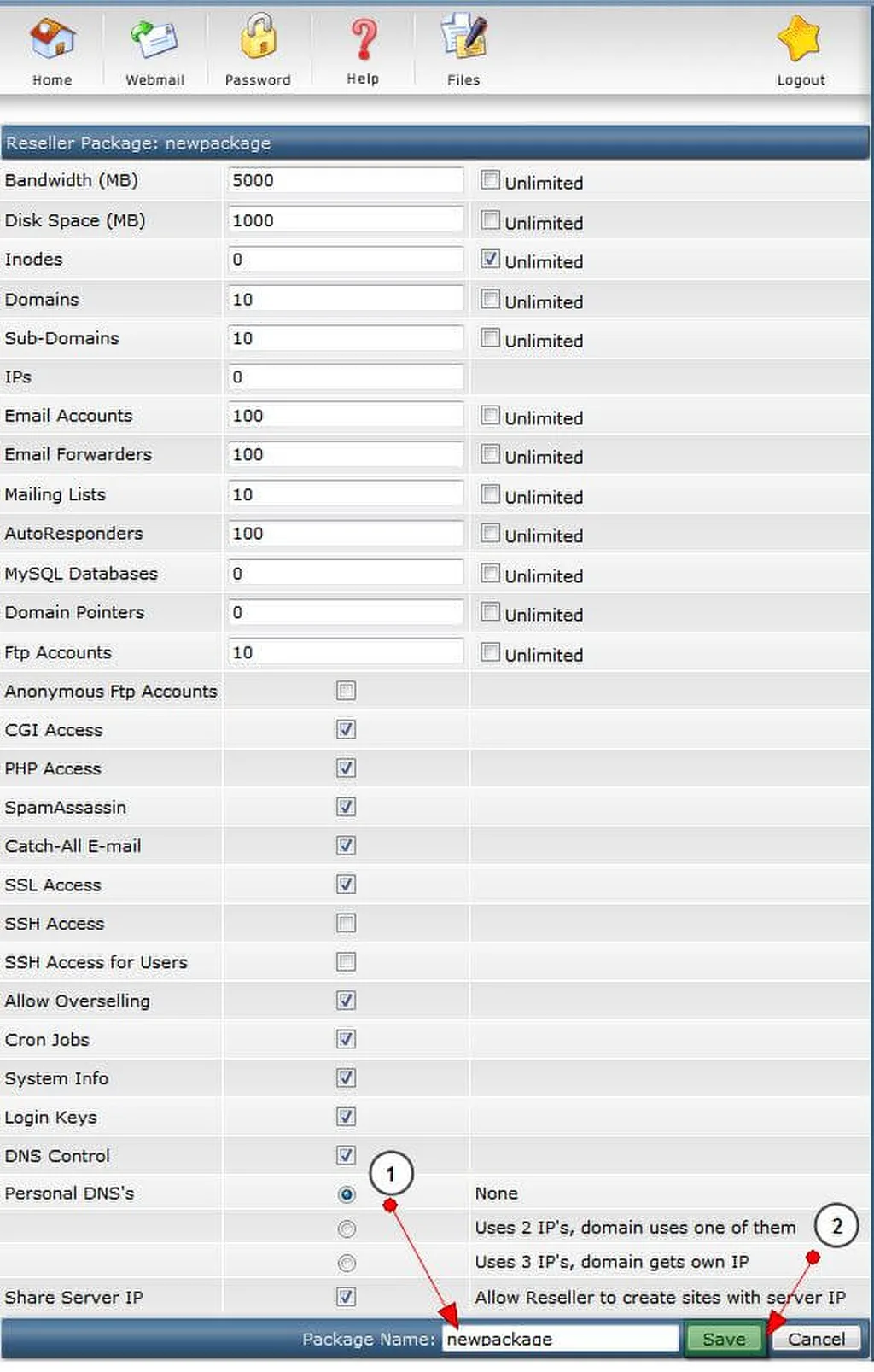Click the green Save button
This screenshot has width=874, height=1372.
pos(724,1339)
